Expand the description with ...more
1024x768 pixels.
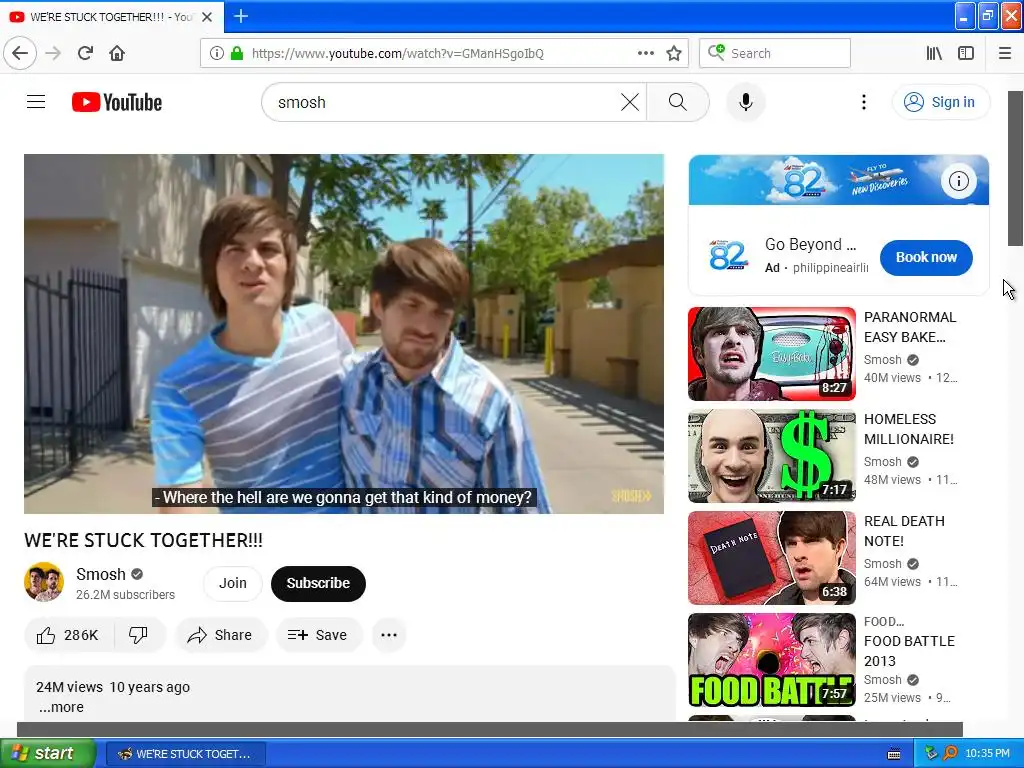[x=61, y=707]
